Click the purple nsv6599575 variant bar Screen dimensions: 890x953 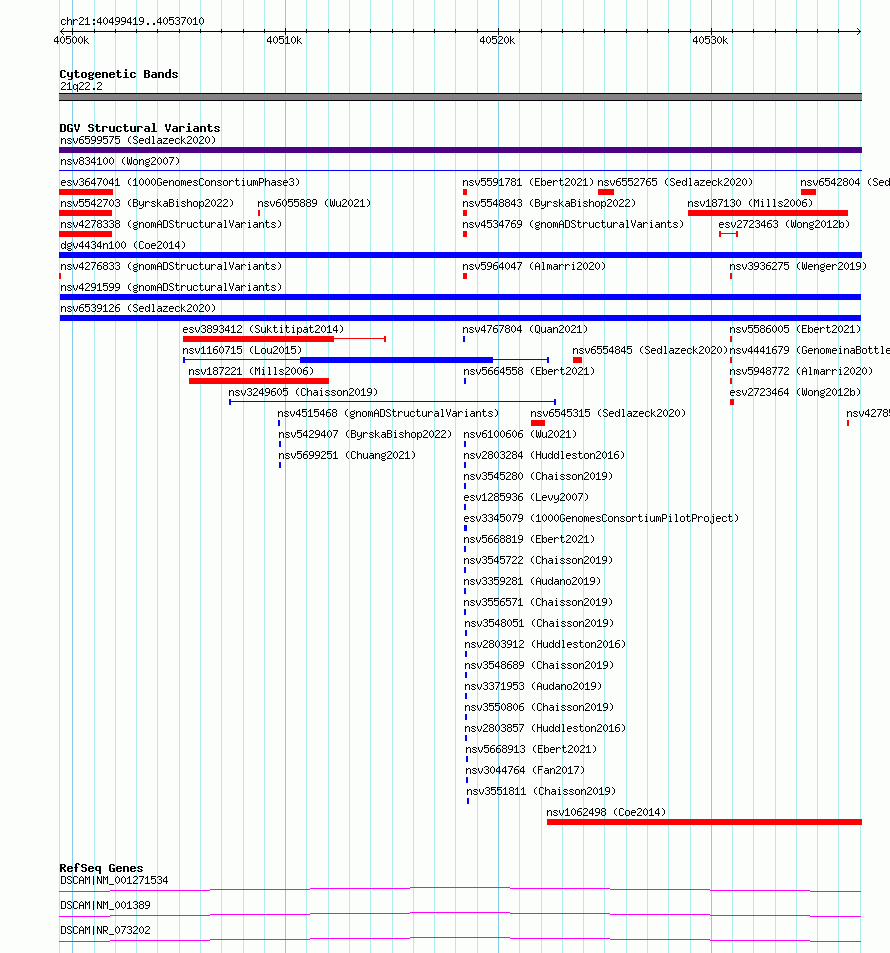coord(460,150)
